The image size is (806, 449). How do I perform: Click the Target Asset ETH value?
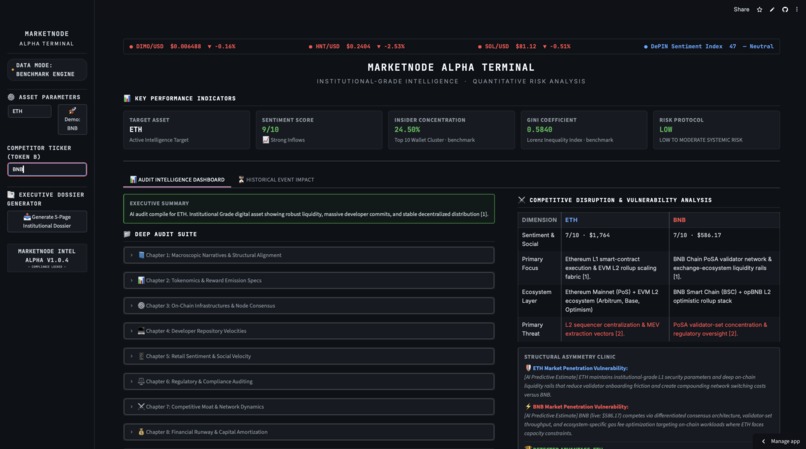[136, 130]
